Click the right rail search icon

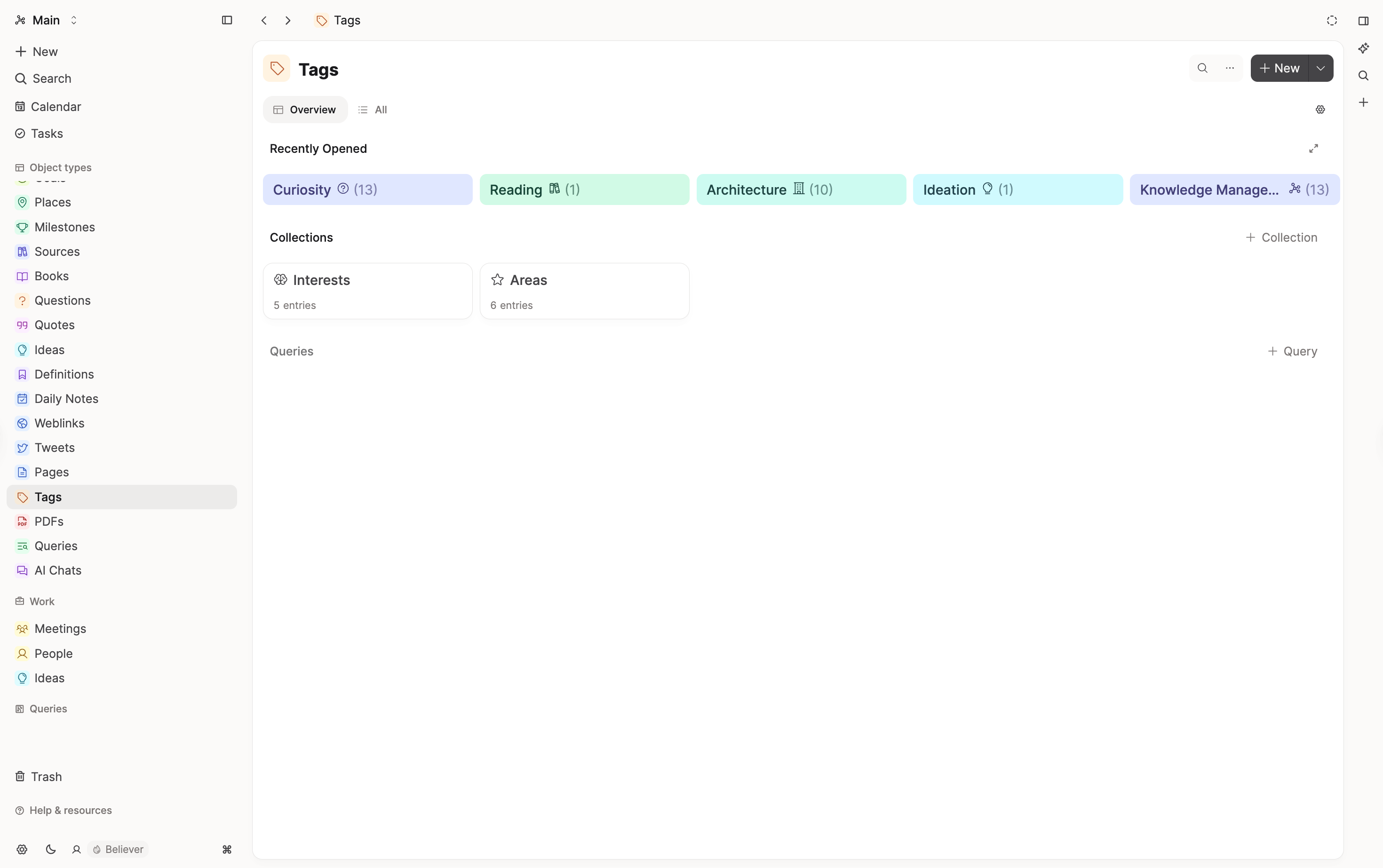coord(1363,76)
